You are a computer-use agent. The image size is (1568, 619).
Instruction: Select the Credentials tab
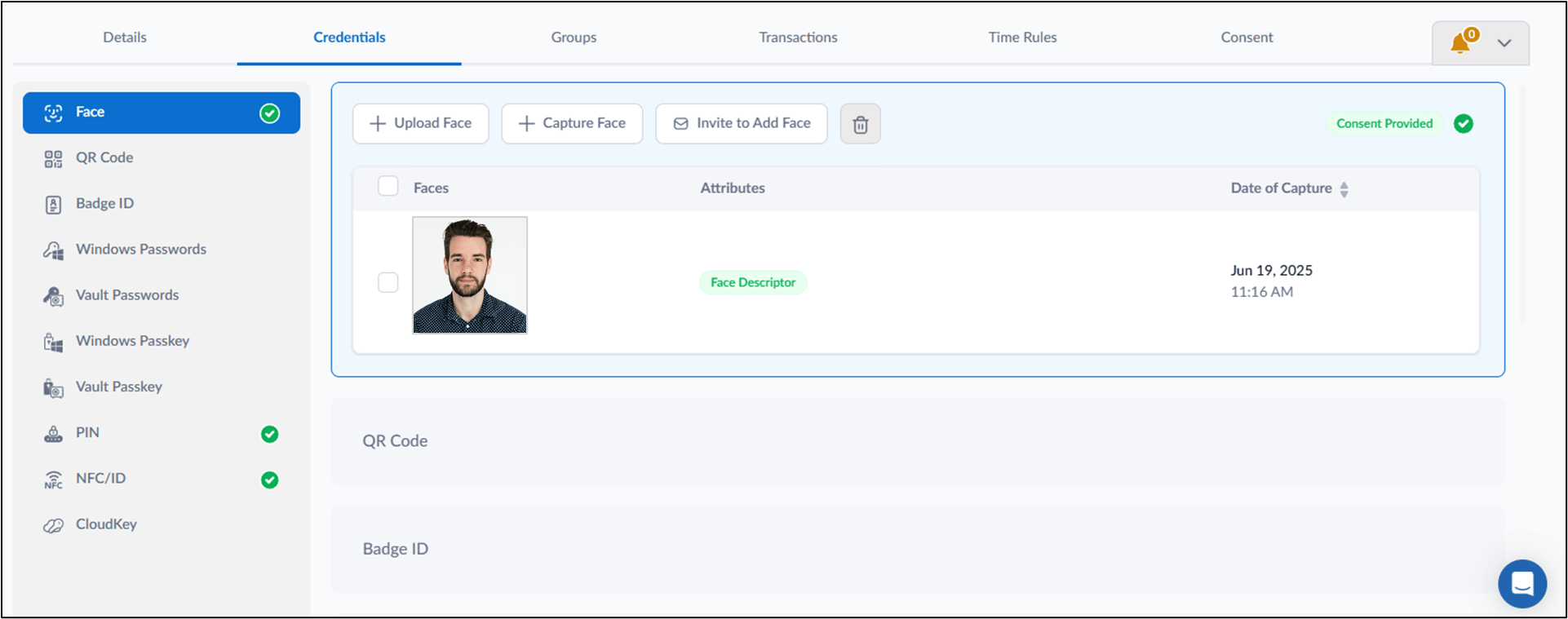coord(349,38)
